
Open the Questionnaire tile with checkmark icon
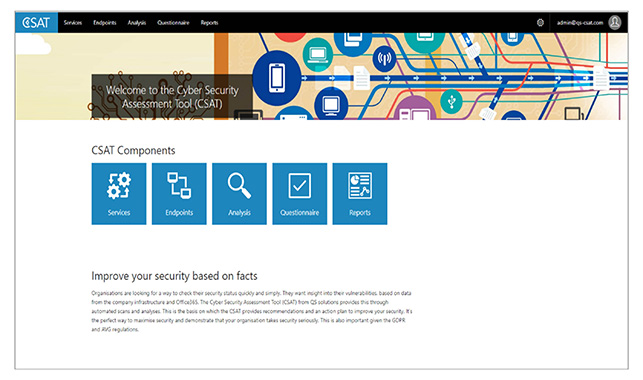(300, 193)
